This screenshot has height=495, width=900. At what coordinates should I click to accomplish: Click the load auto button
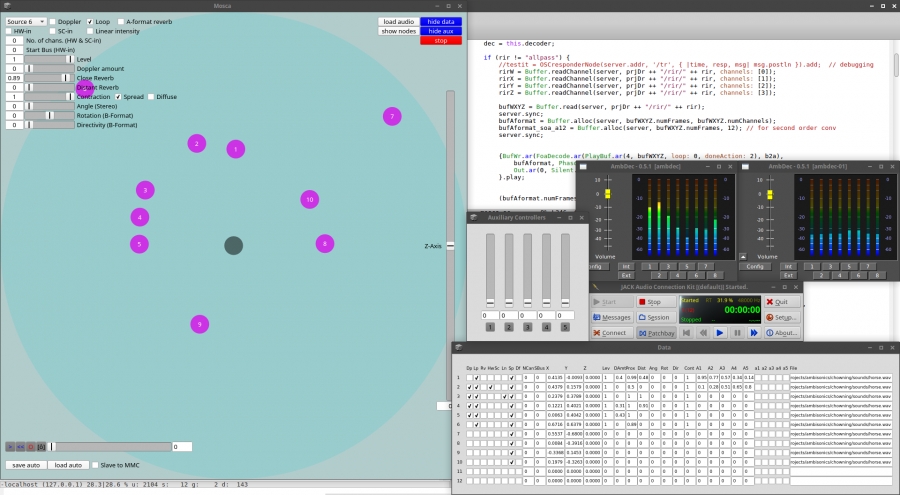click(x=68, y=465)
